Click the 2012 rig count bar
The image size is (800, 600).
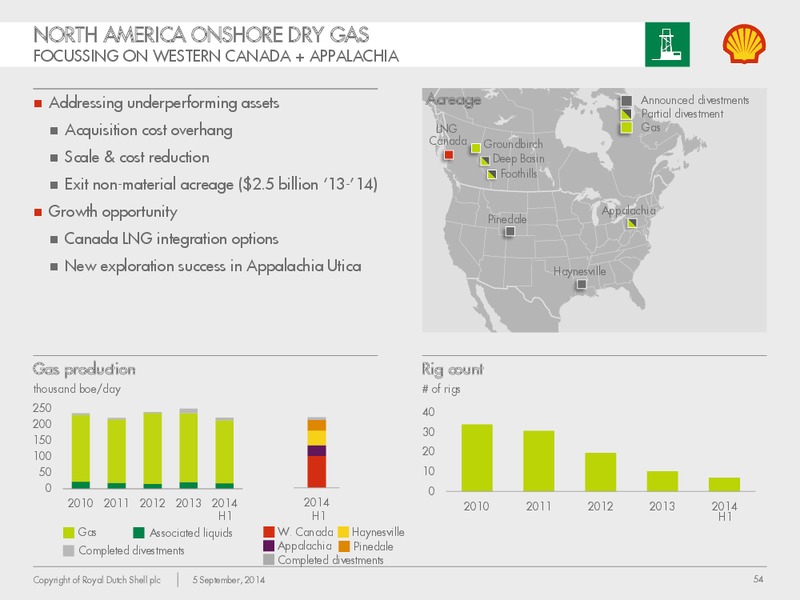point(601,472)
